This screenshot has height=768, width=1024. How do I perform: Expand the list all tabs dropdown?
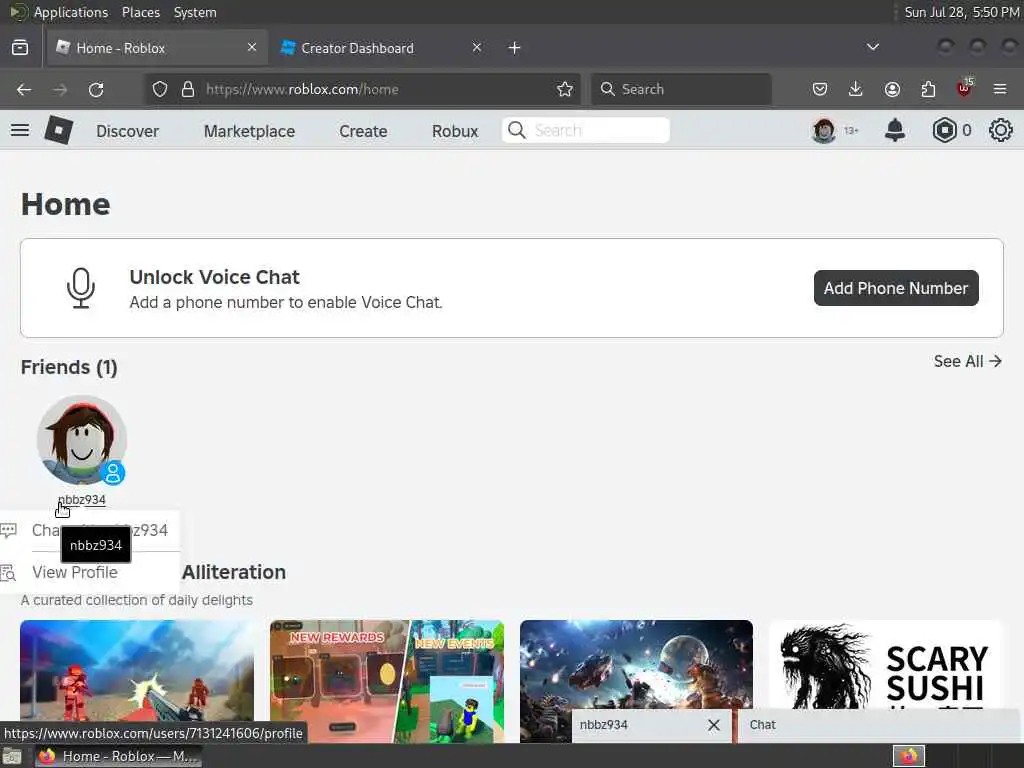[872, 47]
